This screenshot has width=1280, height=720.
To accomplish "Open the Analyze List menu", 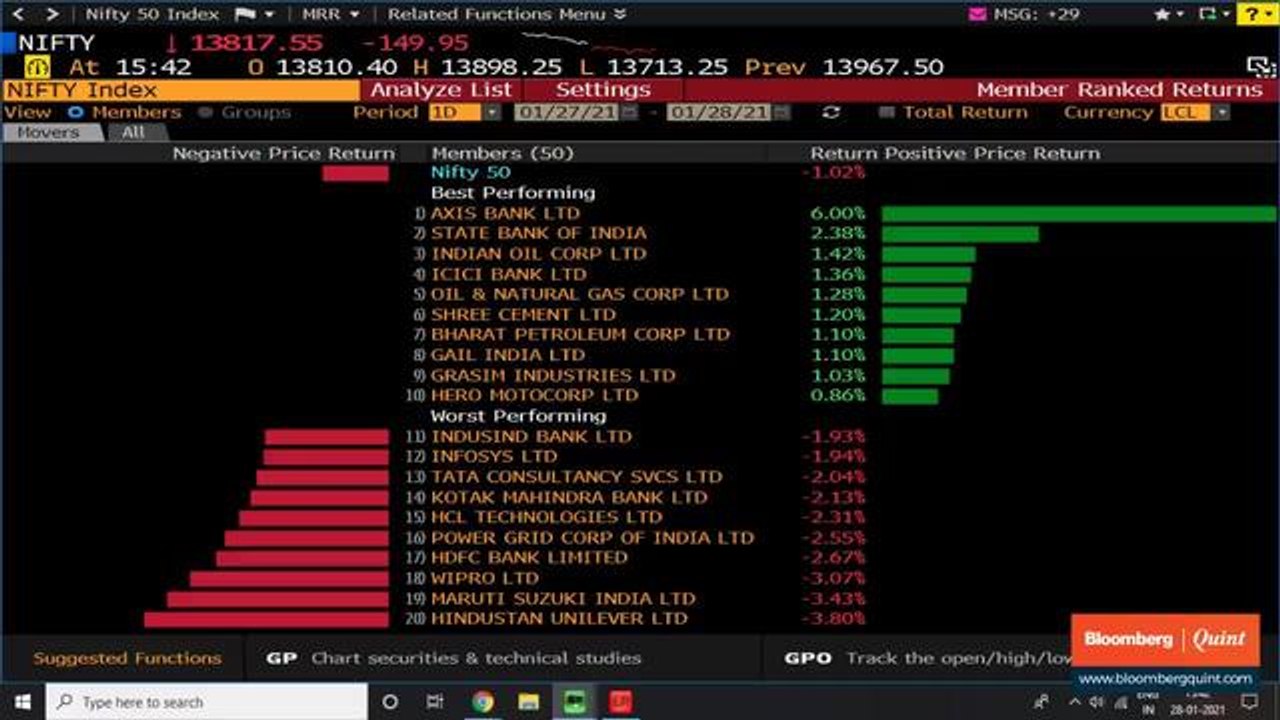I will [441, 90].
